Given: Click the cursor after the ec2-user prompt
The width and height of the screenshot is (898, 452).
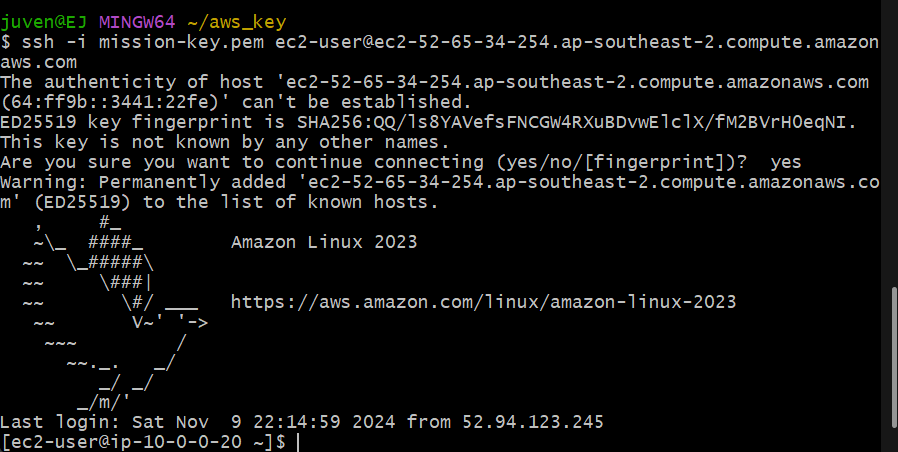Looking at the screenshot, I should pyautogui.click(x=298, y=441).
